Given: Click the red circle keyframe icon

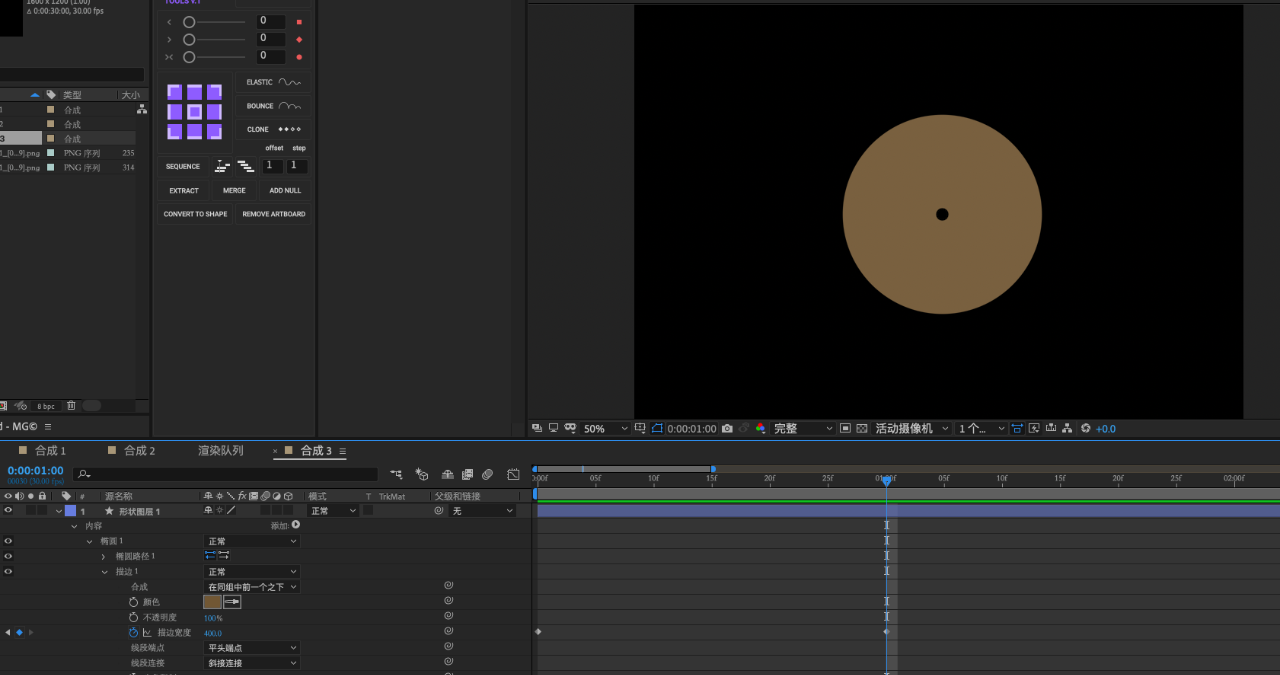Looking at the screenshot, I should tap(299, 57).
